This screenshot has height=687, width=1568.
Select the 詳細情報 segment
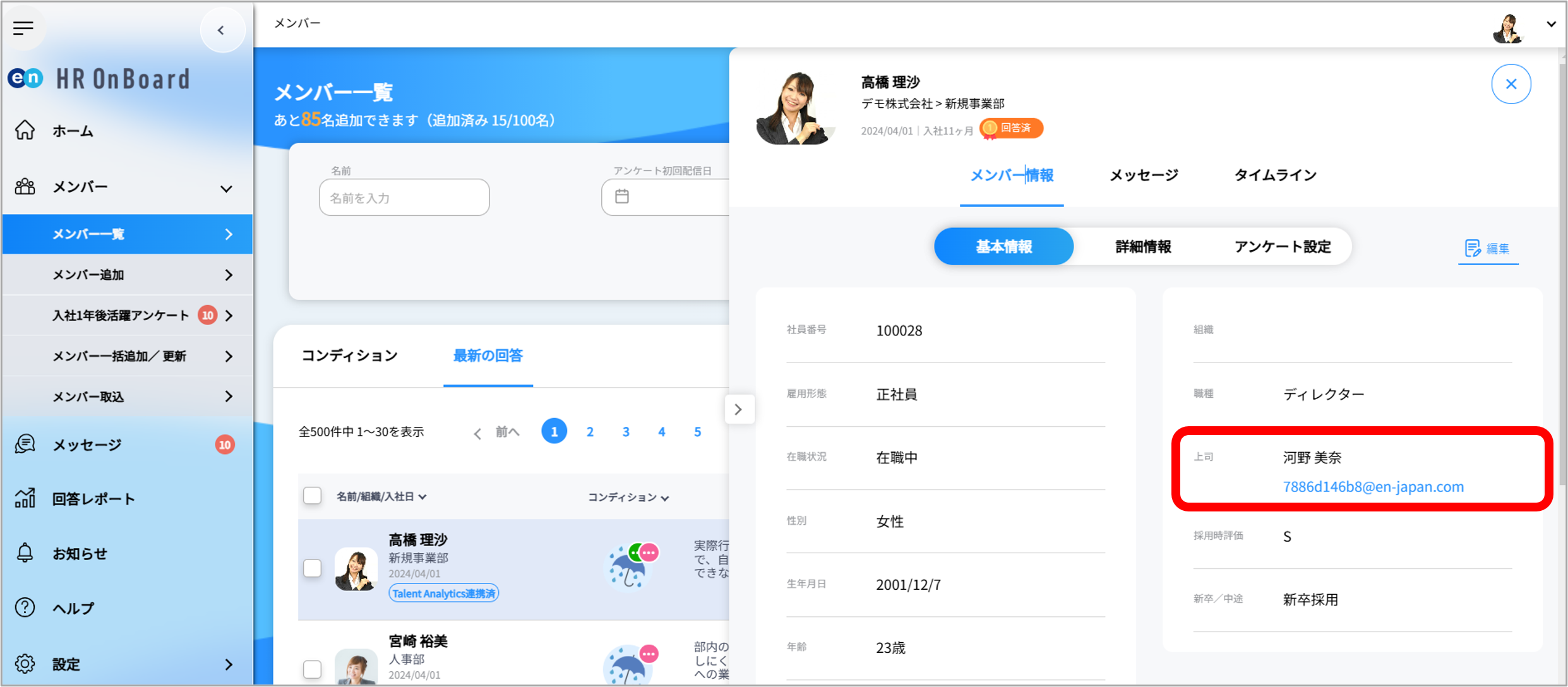tap(1144, 247)
